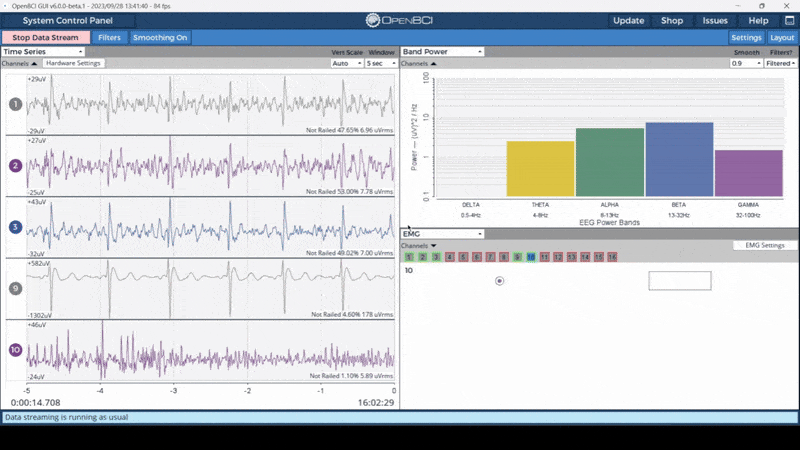Open the console window icon
The image size is (800, 450).
[789, 20]
